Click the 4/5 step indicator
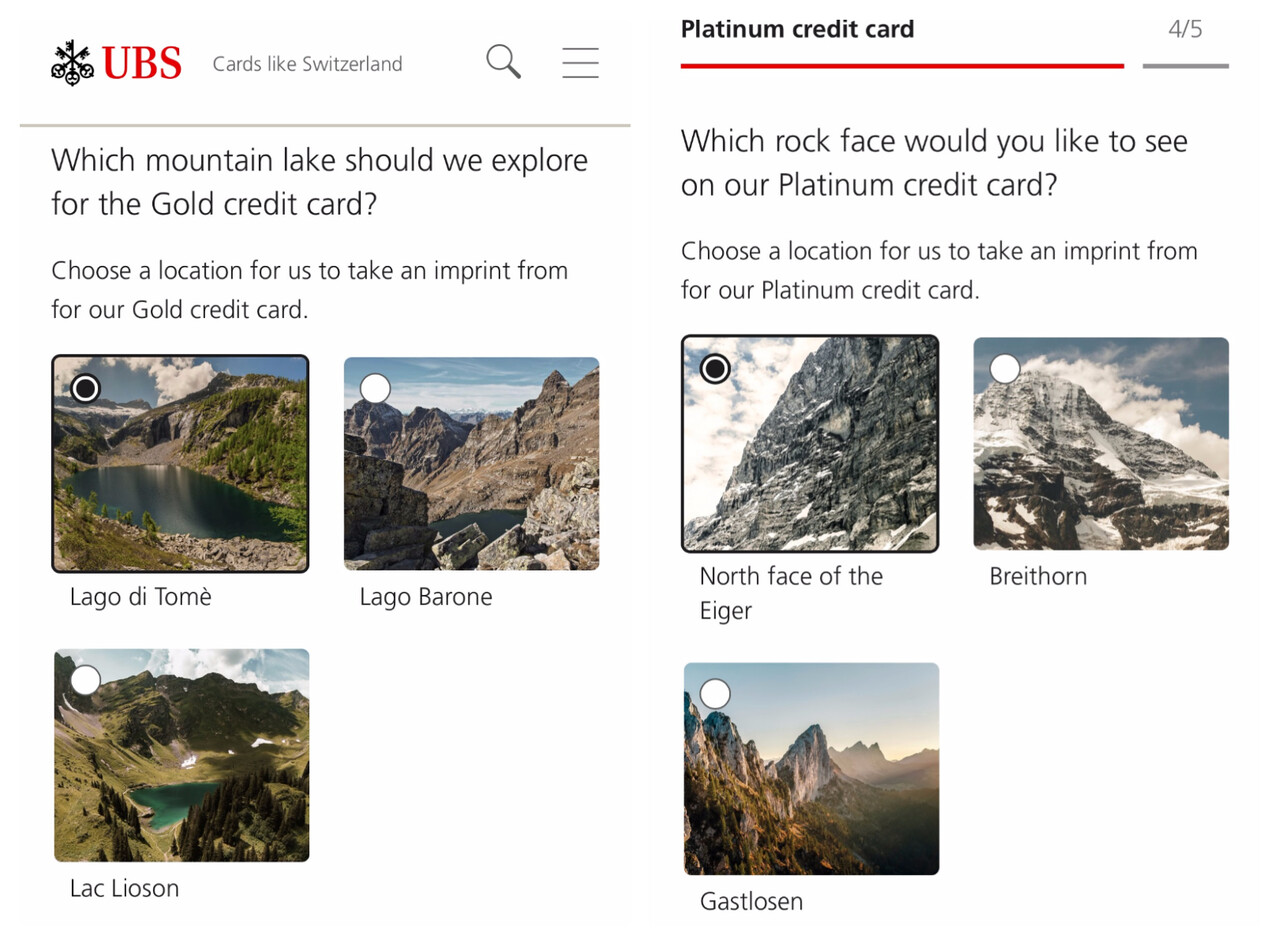Screen dimensions: 1280x946 point(1185,29)
